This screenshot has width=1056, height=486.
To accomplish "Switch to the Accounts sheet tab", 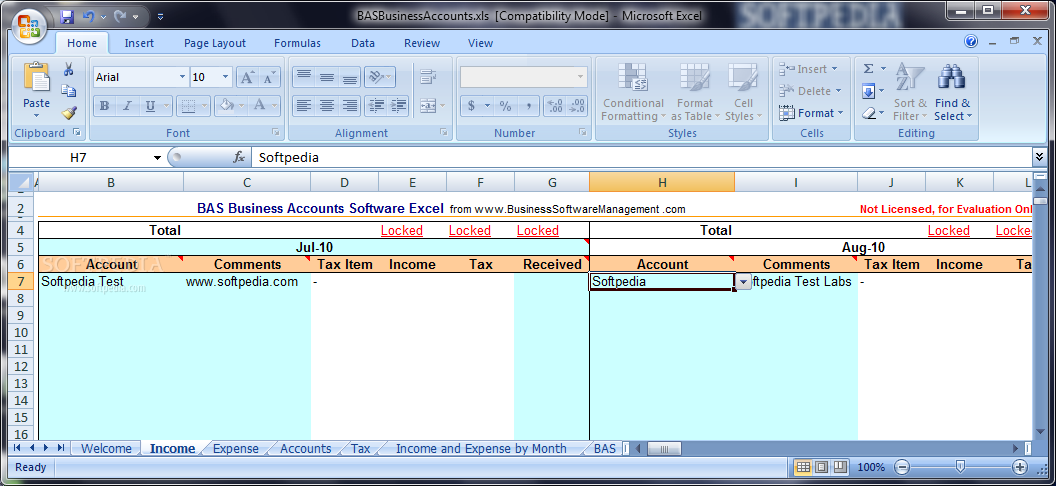I will [x=306, y=448].
